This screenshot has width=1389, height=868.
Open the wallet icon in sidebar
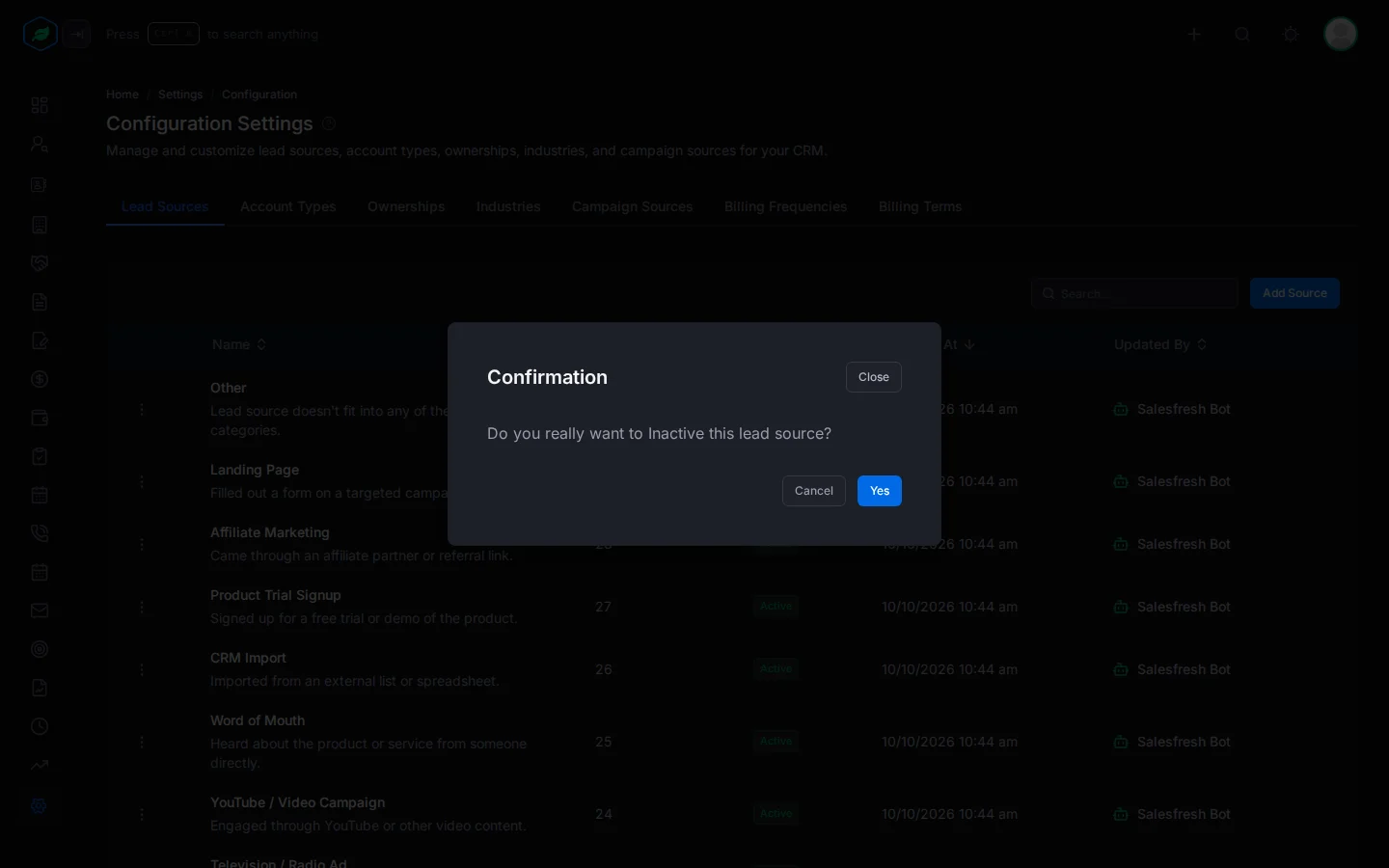click(40, 418)
